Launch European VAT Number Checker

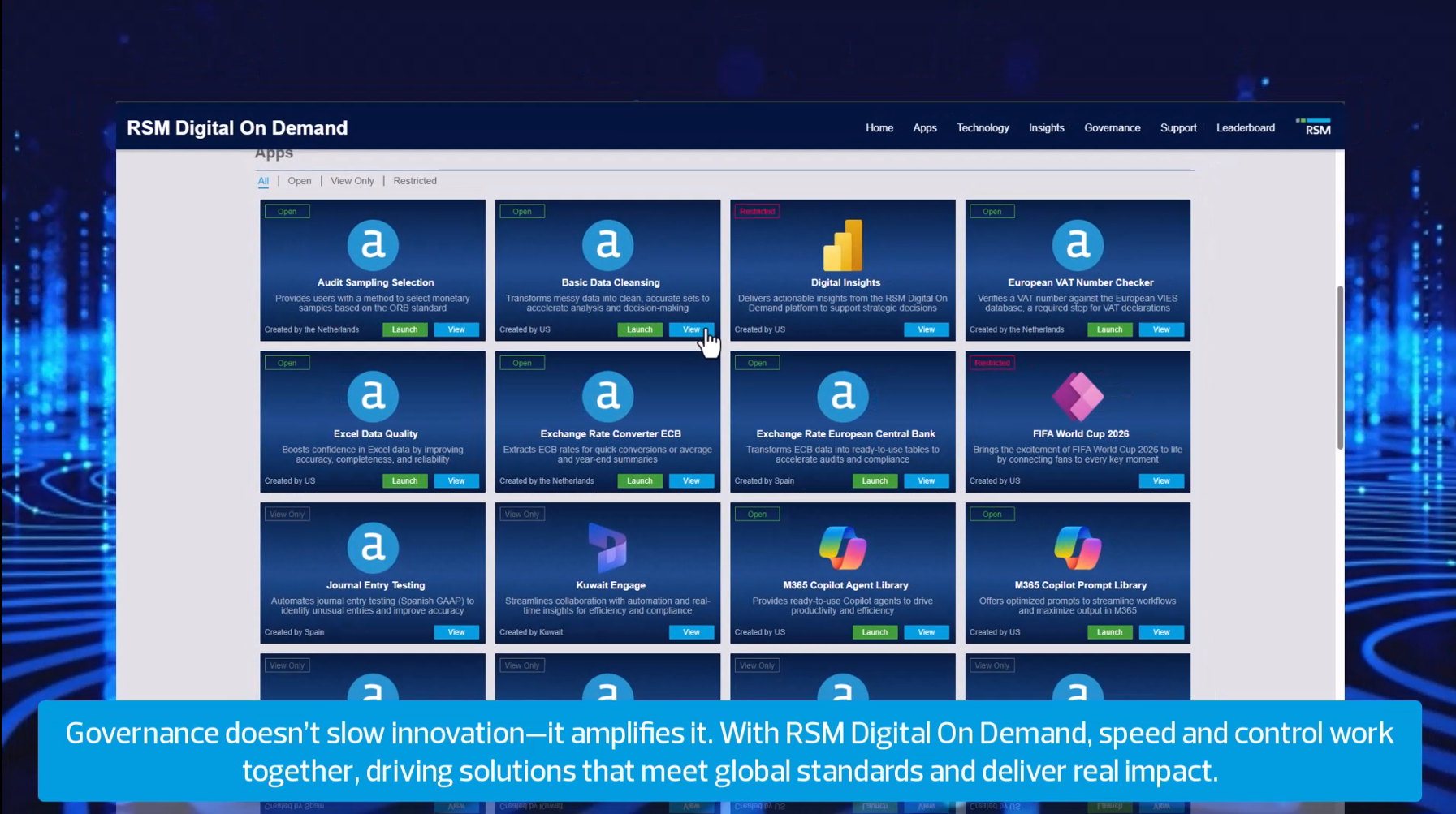1110,329
